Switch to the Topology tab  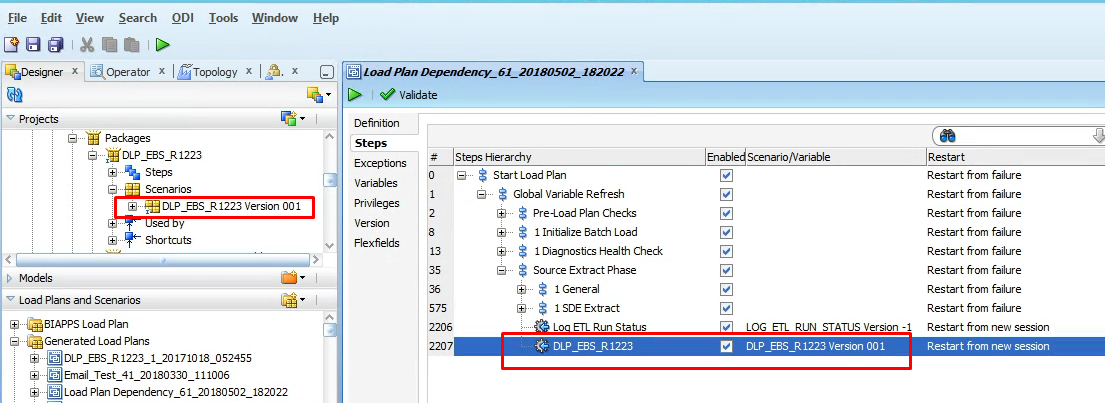point(214,72)
